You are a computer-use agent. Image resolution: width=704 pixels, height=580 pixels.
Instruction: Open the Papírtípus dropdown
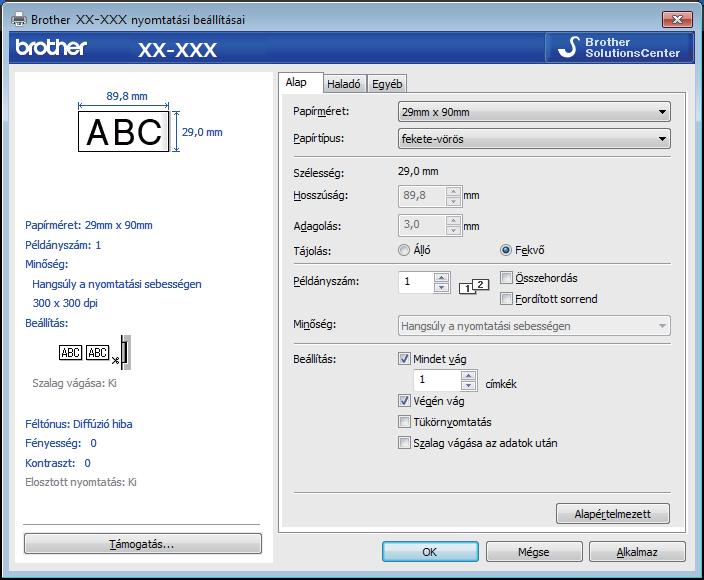point(534,139)
